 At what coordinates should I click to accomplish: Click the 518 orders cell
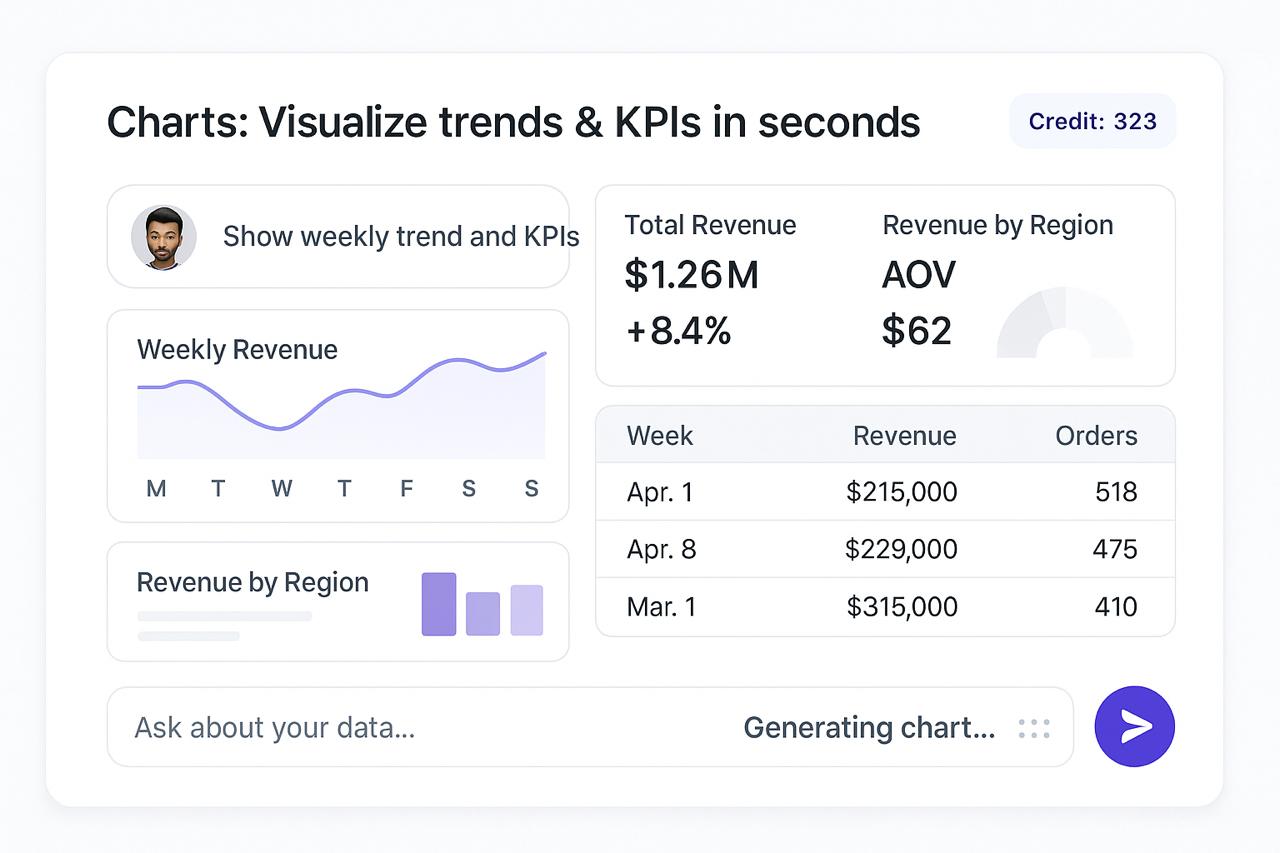[x=1116, y=492]
